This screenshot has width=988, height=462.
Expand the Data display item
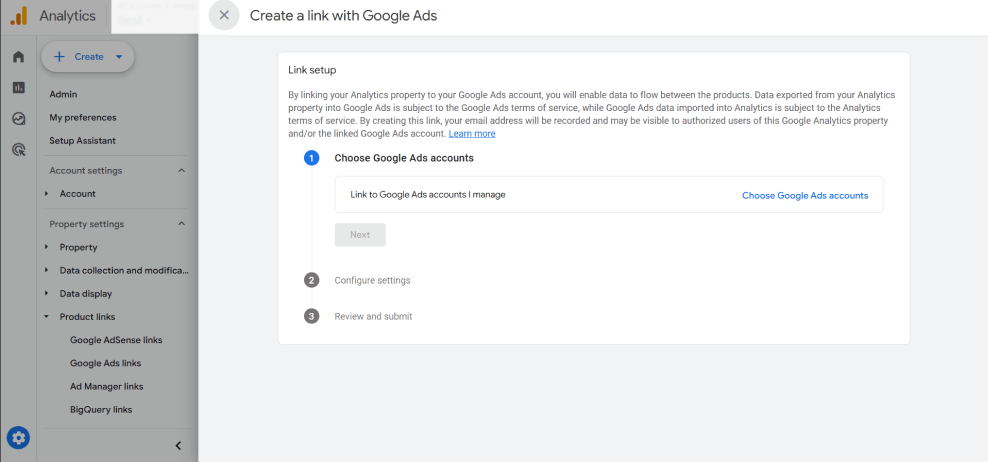[47, 294]
